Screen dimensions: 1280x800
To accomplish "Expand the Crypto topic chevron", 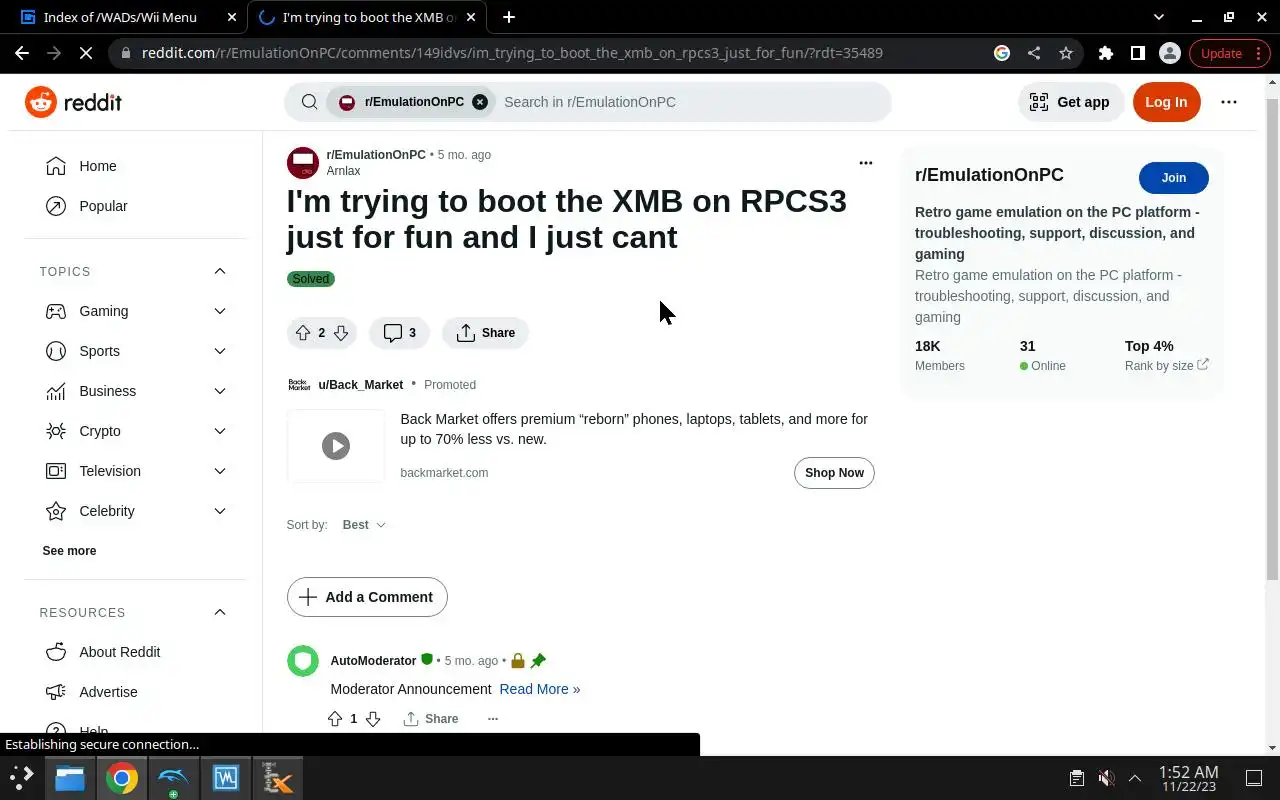I will coord(220,431).
